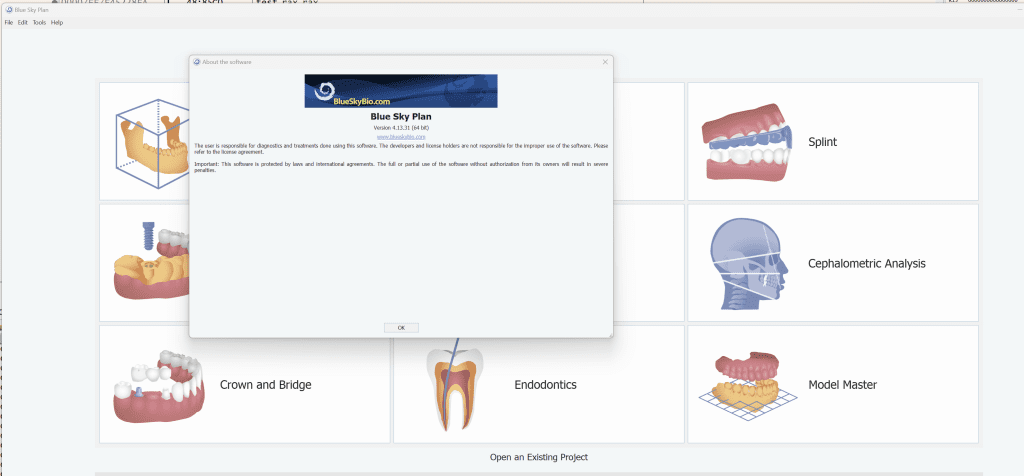Click the Blue Sky Plan title bar icon
1024x476 pixels.
pyautogui.click(x=8, y=9)
